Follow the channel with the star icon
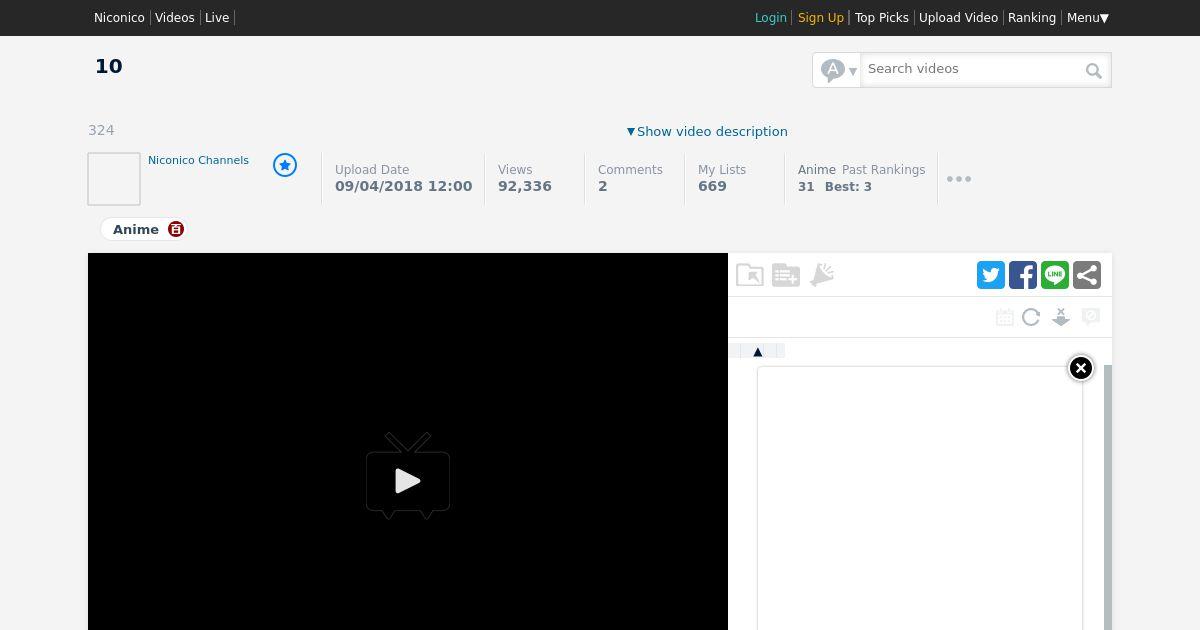The width and height of the screenshot is (1200, 630). pyautogui.click(x=285, y=165)
